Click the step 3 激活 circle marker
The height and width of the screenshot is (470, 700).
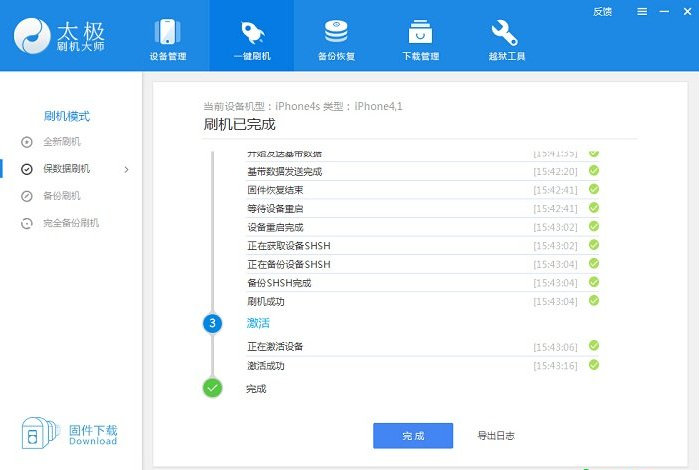(212, 323)
